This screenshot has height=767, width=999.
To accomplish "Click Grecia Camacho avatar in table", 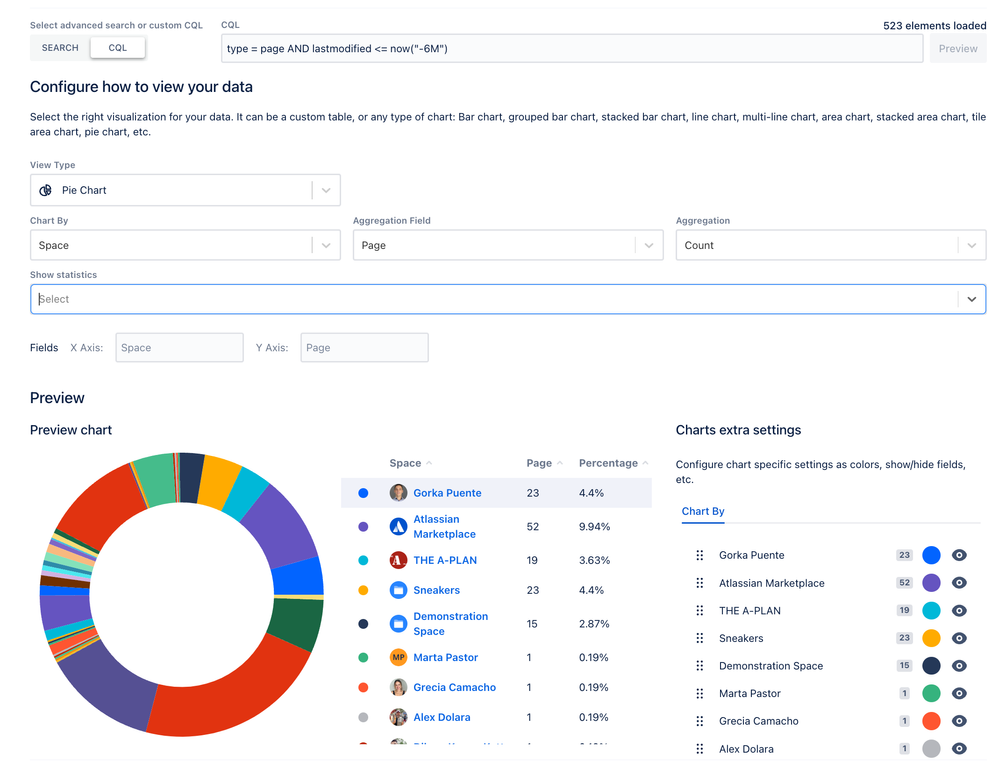I will coord(398,687).
